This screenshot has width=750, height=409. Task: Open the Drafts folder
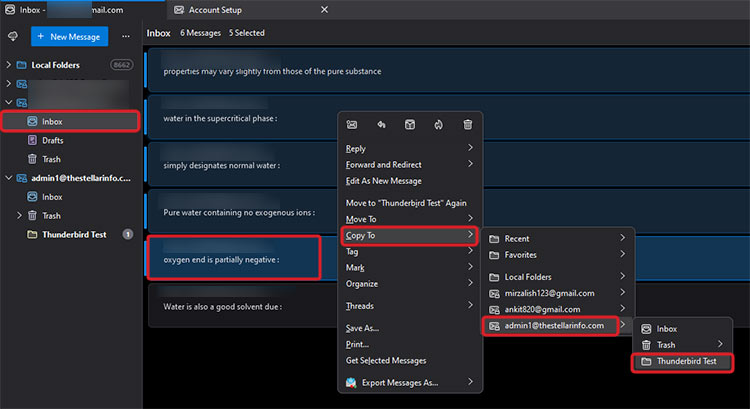[x=53, y=140]
